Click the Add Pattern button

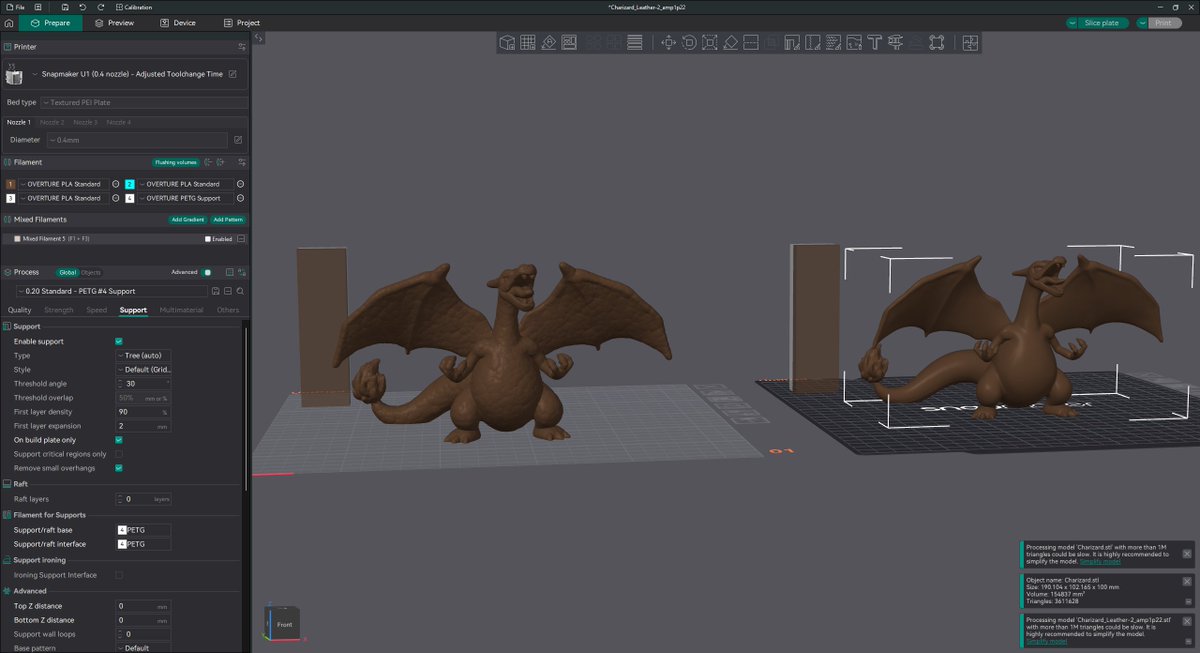[227, 219]
